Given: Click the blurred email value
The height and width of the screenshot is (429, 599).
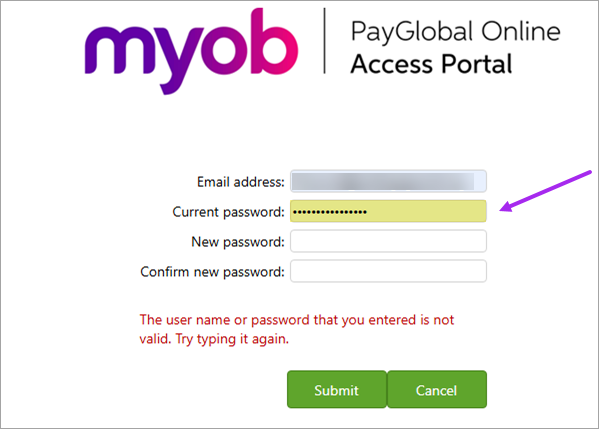Looking at the screenshot, I should click(383, 181).
